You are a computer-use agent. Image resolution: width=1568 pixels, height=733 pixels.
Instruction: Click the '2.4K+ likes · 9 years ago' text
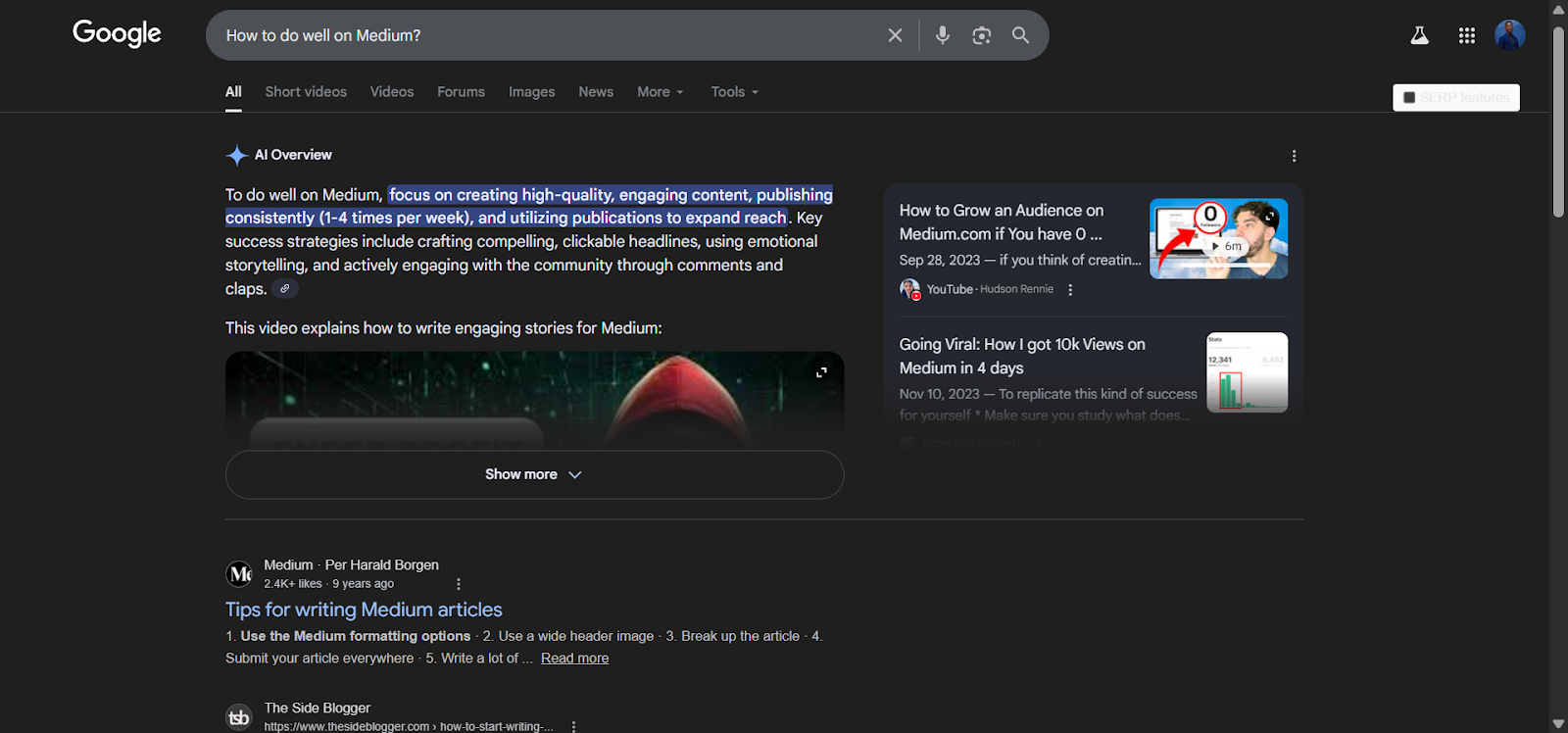(x=328, y=584)
